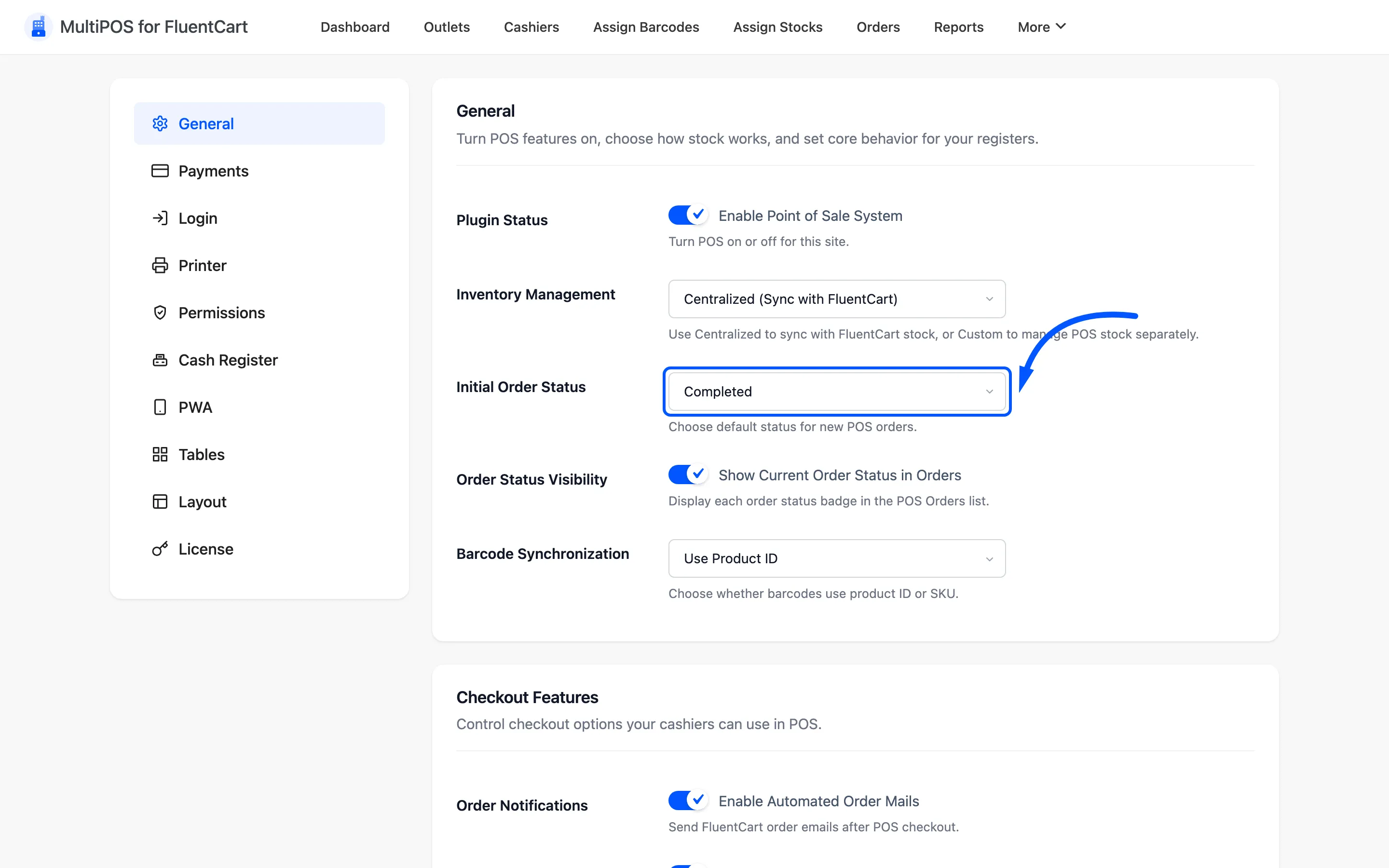Open the Inventory Management dropdown

(x=837, y=299)
